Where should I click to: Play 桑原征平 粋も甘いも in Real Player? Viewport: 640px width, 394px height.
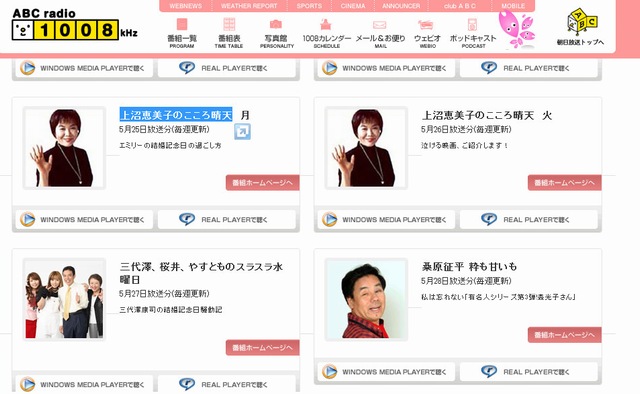[529, 372]
